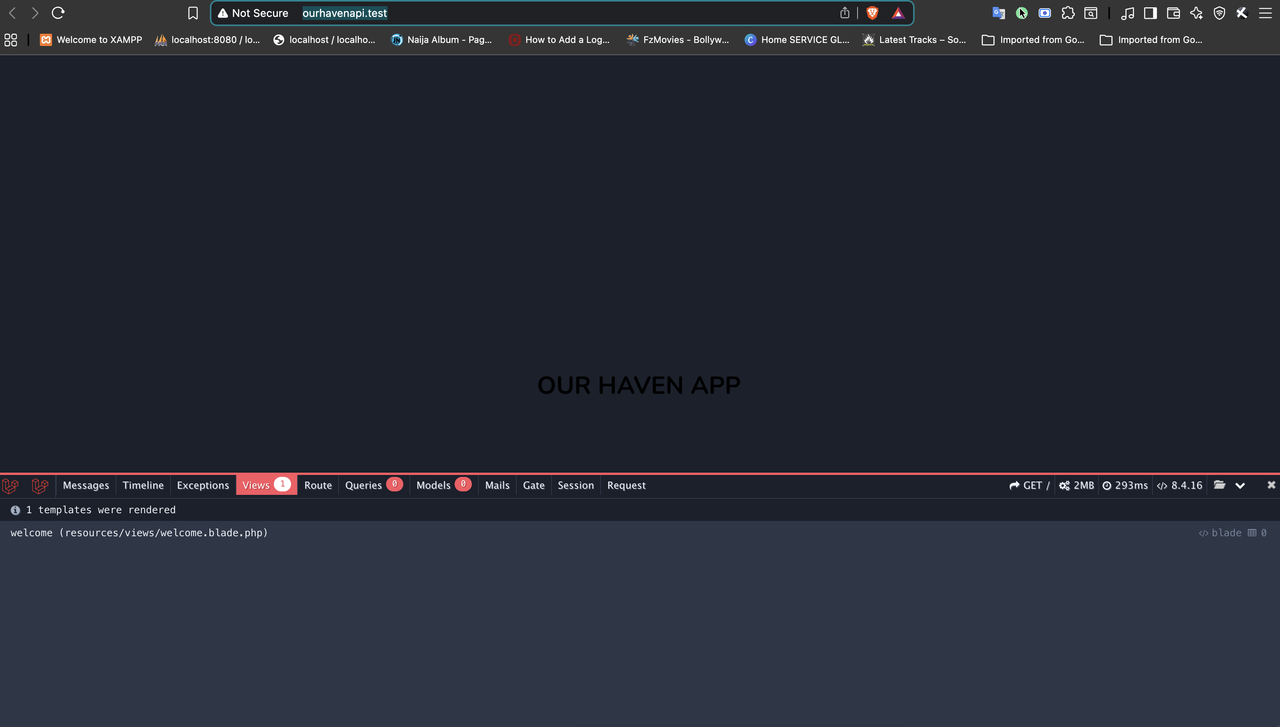Image resolution: width=1280 pixels, height=727 pixels.
Task: Open the crossed tools extension icon
Action: pyautogui.click(x=1242, y=13)
